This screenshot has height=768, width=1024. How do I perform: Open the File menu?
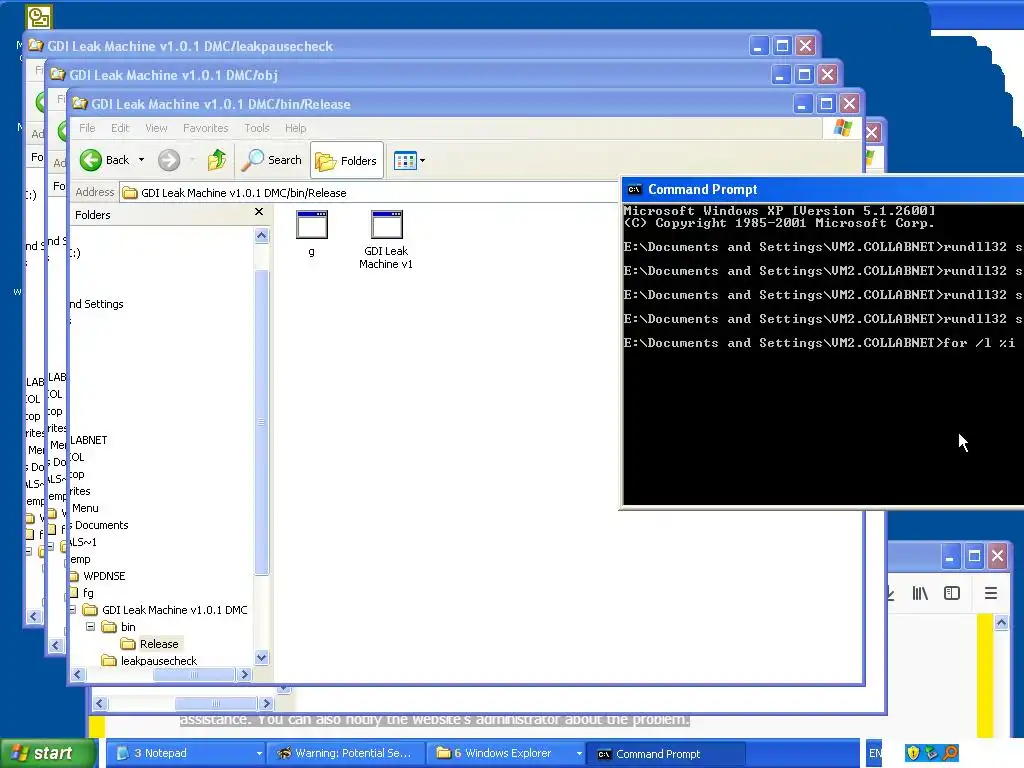87,128
